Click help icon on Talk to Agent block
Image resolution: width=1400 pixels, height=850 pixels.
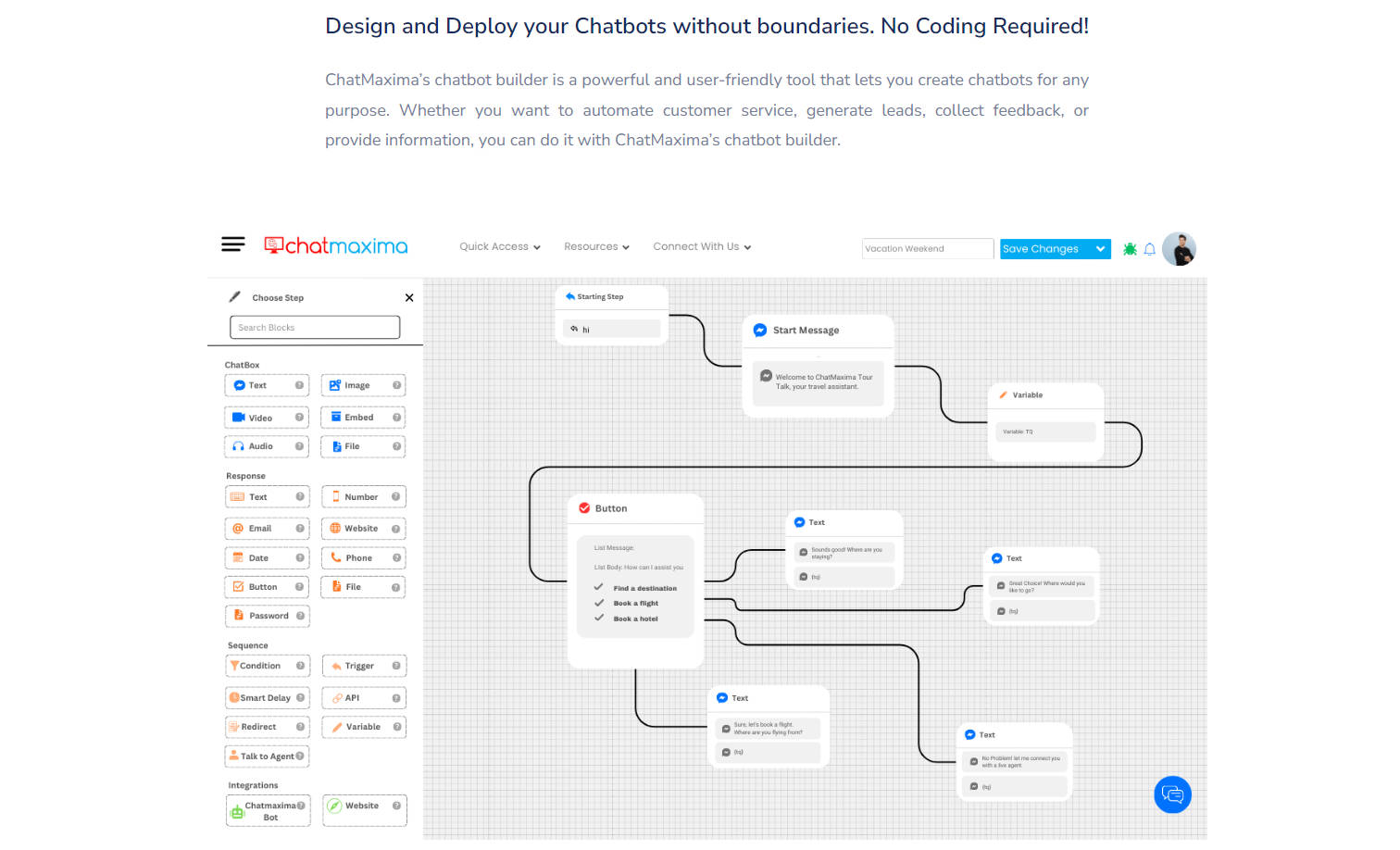tap(299, 756)
